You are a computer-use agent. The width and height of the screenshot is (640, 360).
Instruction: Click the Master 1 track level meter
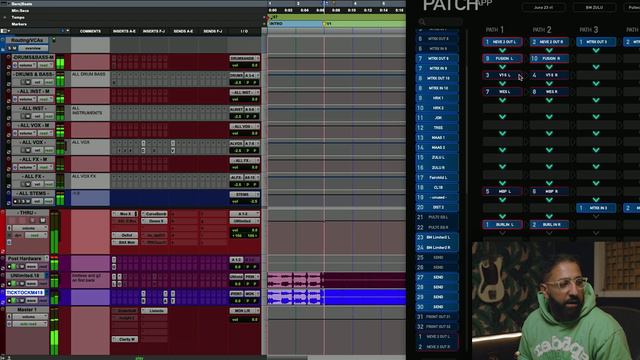[54, 331]
